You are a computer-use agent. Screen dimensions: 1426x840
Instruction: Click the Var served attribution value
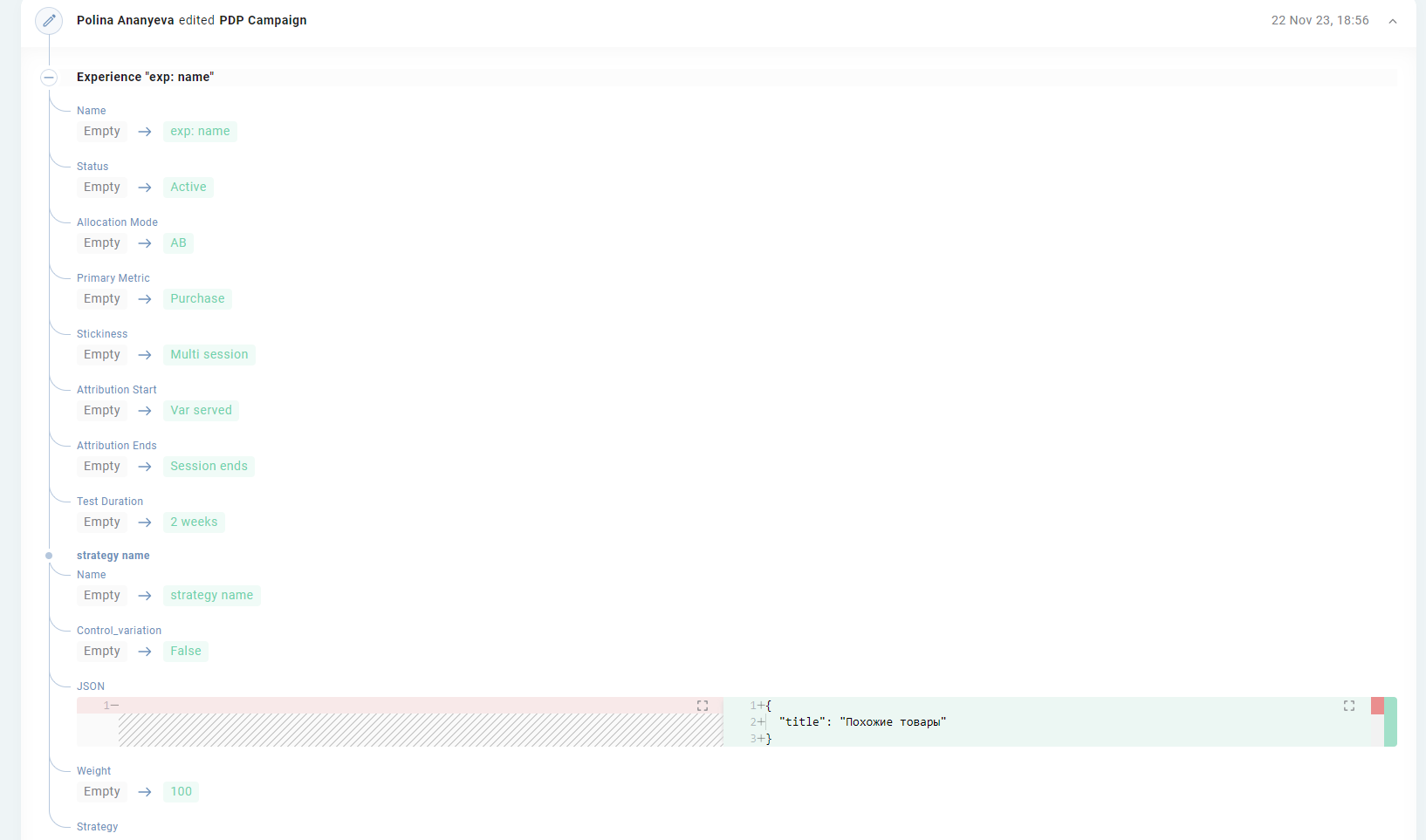coord(201,411)
